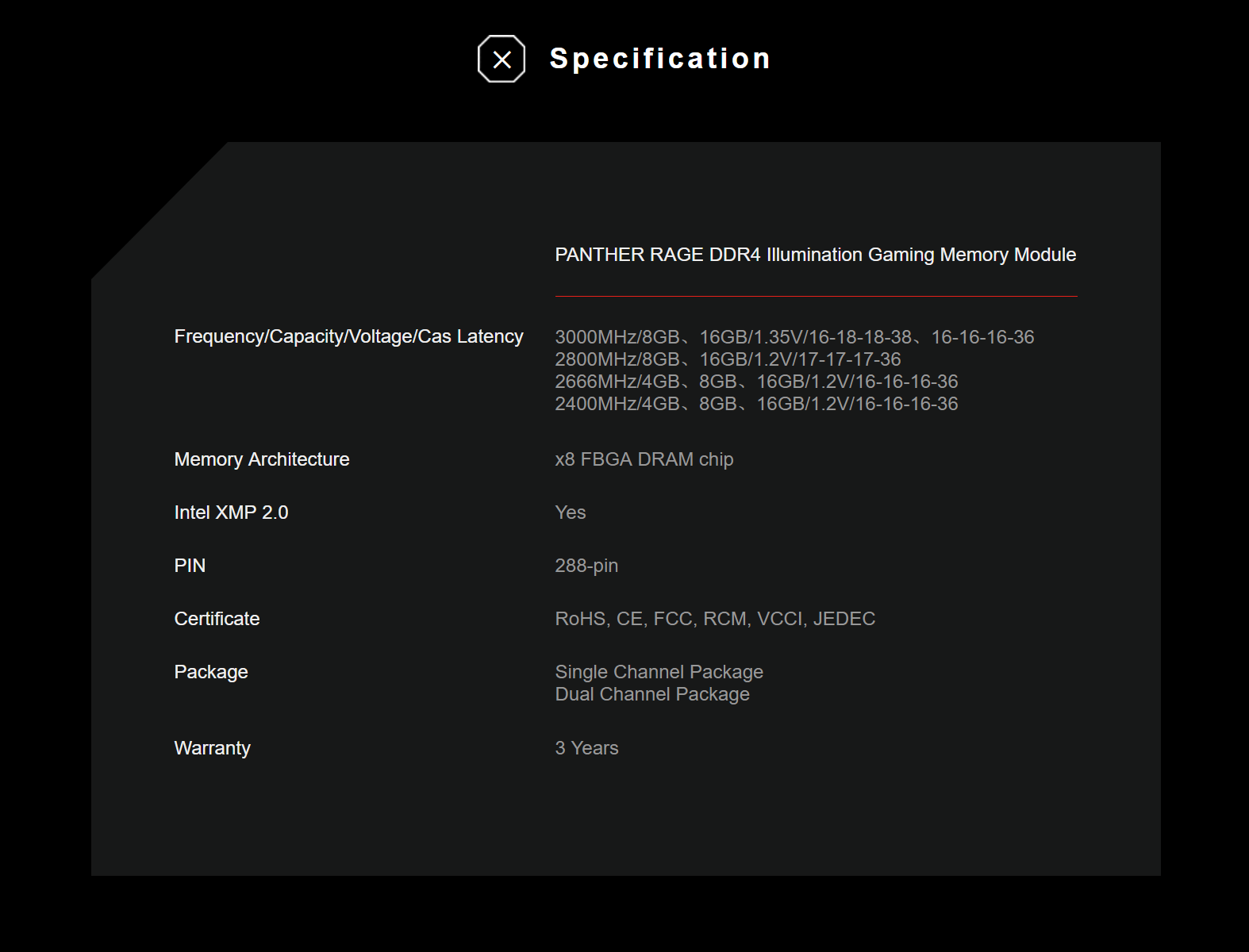Select the 2800MHz/8GB 17-17-17-36 spec line

728,359
